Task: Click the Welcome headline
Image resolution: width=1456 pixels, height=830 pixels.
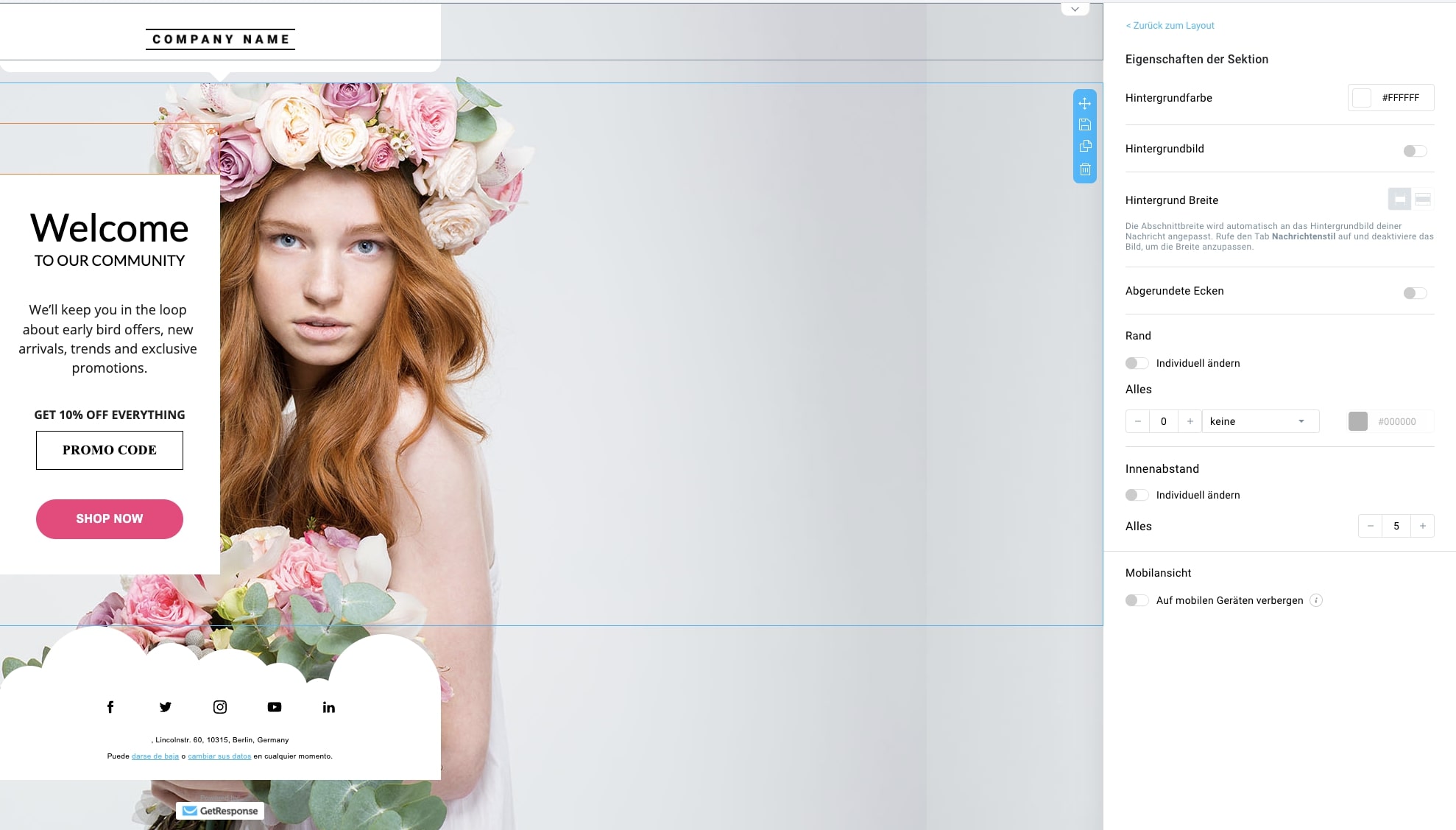Action: [109, 228]
